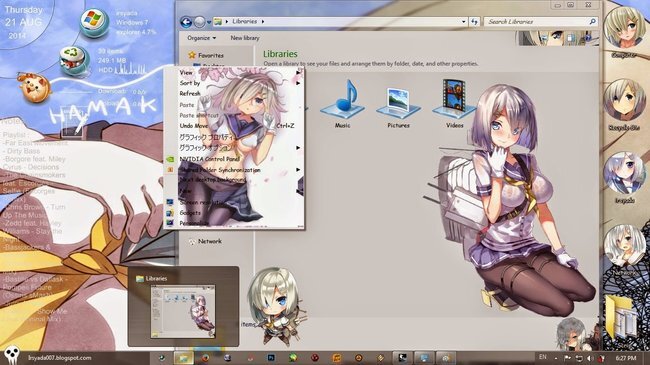Click the Gadgets icon in context menu

(170, 213)
